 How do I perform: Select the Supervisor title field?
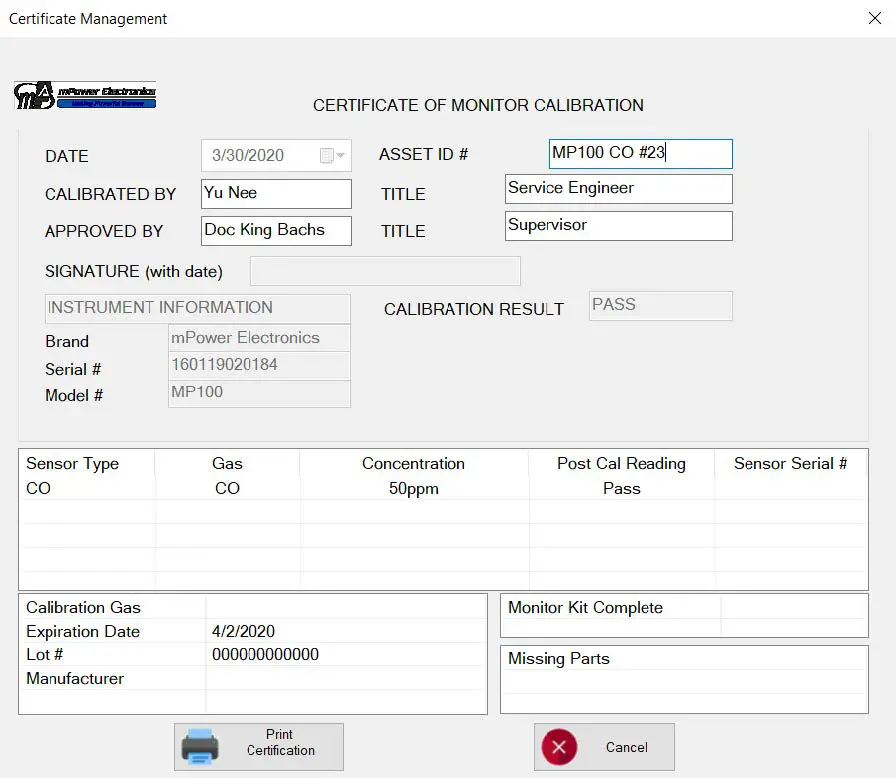tap(618, 225)
